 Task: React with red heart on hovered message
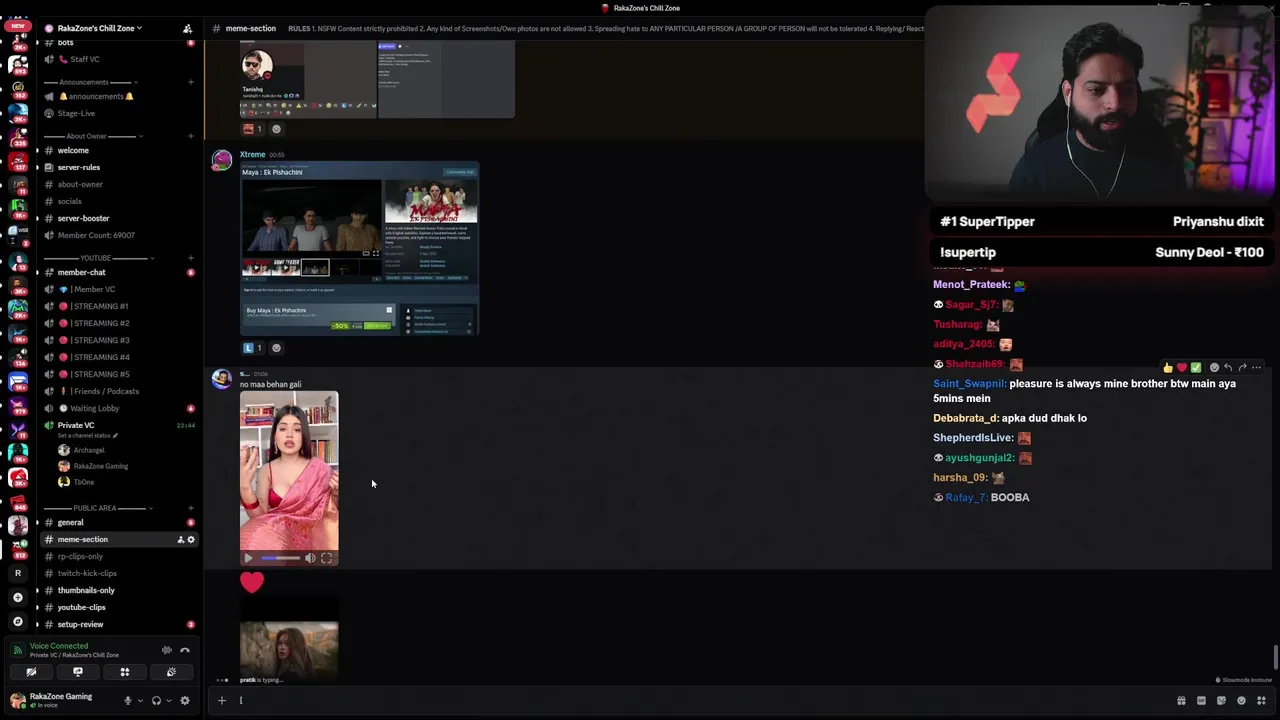coord(1181,367)
